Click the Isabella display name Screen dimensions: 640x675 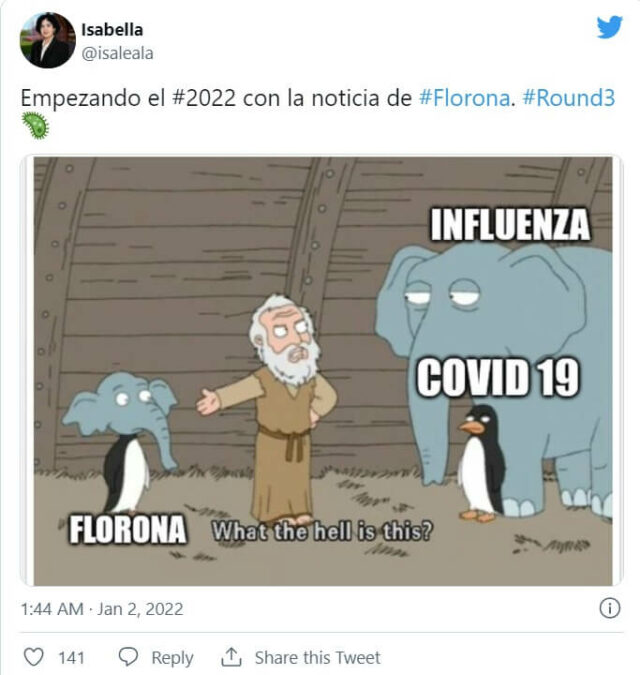coord(112,30)
